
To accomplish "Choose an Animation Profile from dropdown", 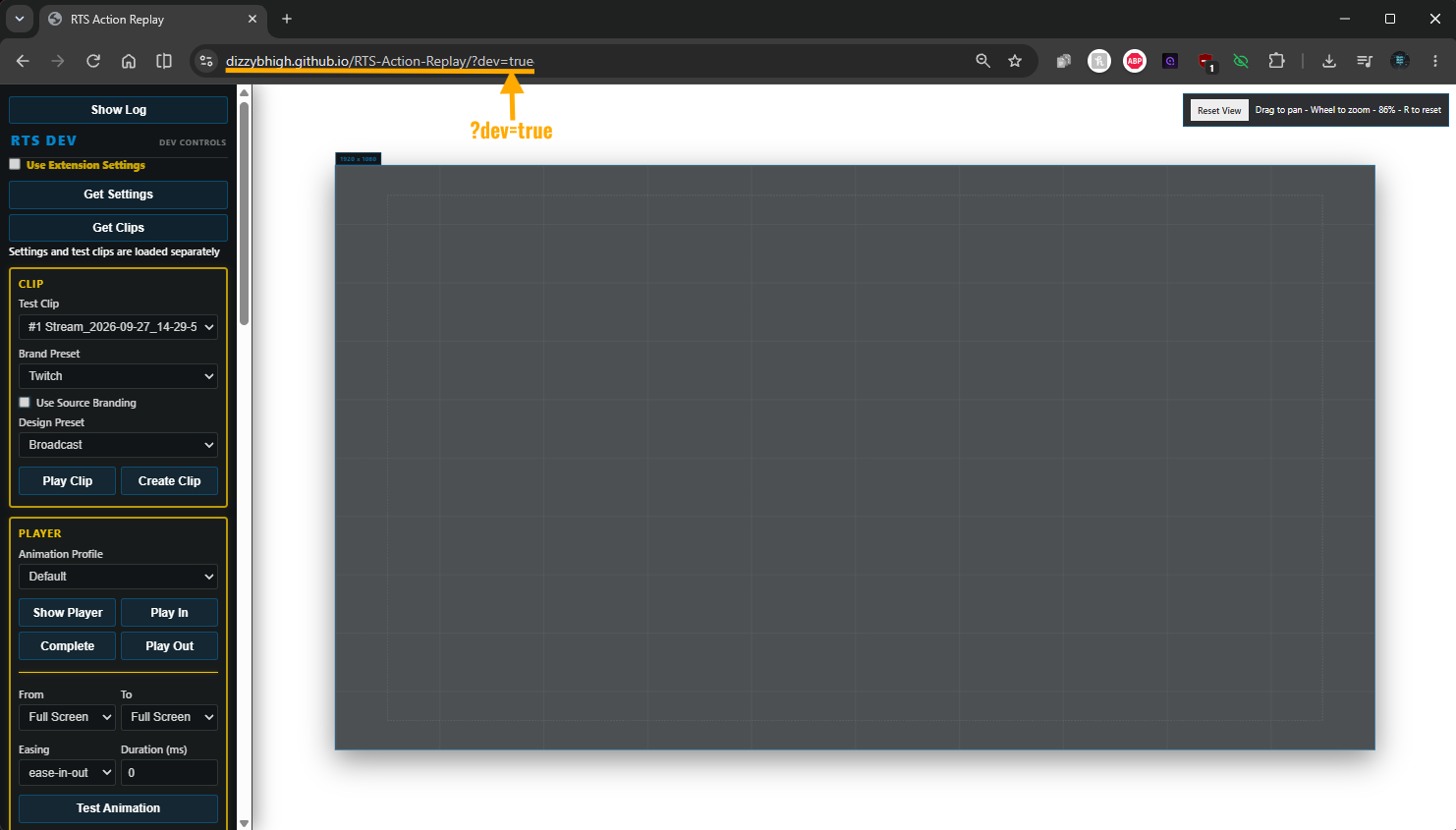I will pos(118,577).
